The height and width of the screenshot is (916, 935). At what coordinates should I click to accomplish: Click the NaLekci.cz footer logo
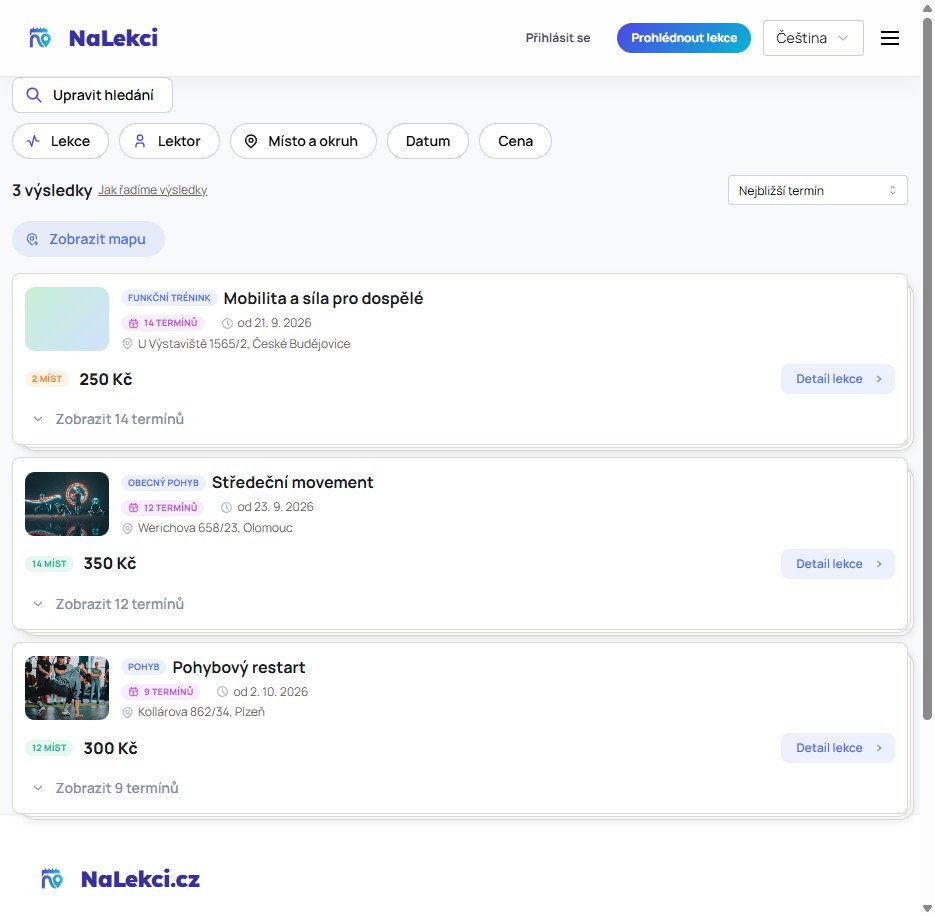pyautogui.click(x=120, y=879)
